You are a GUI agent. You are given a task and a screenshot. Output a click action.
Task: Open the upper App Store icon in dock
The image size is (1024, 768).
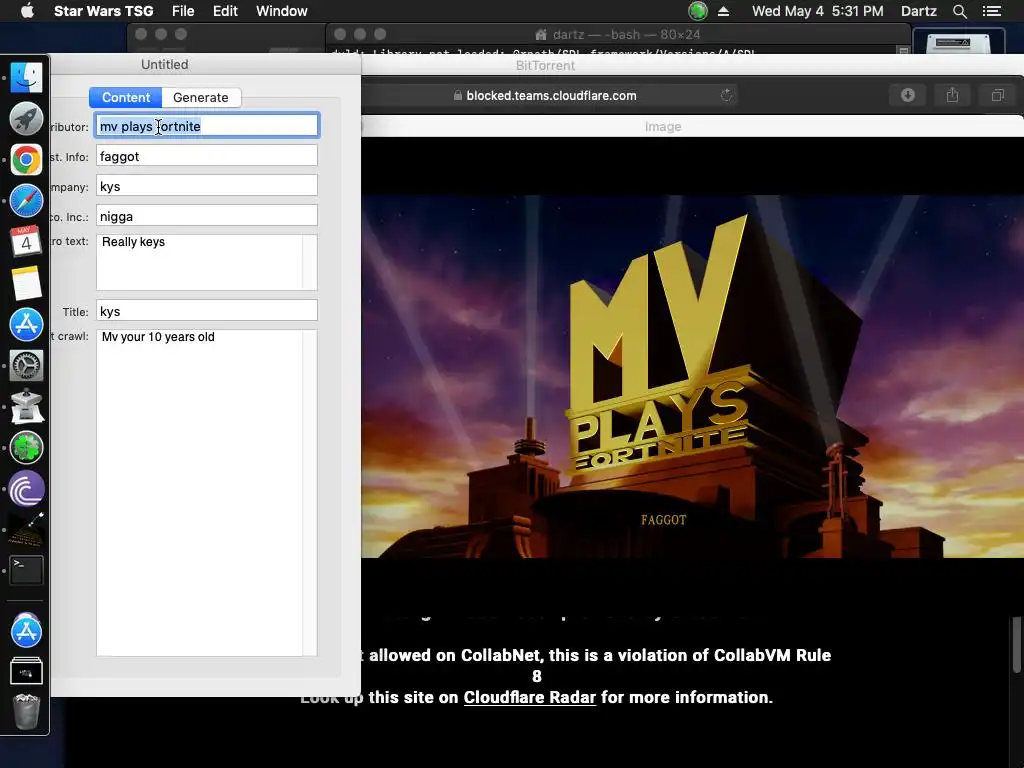pos(26,325)
